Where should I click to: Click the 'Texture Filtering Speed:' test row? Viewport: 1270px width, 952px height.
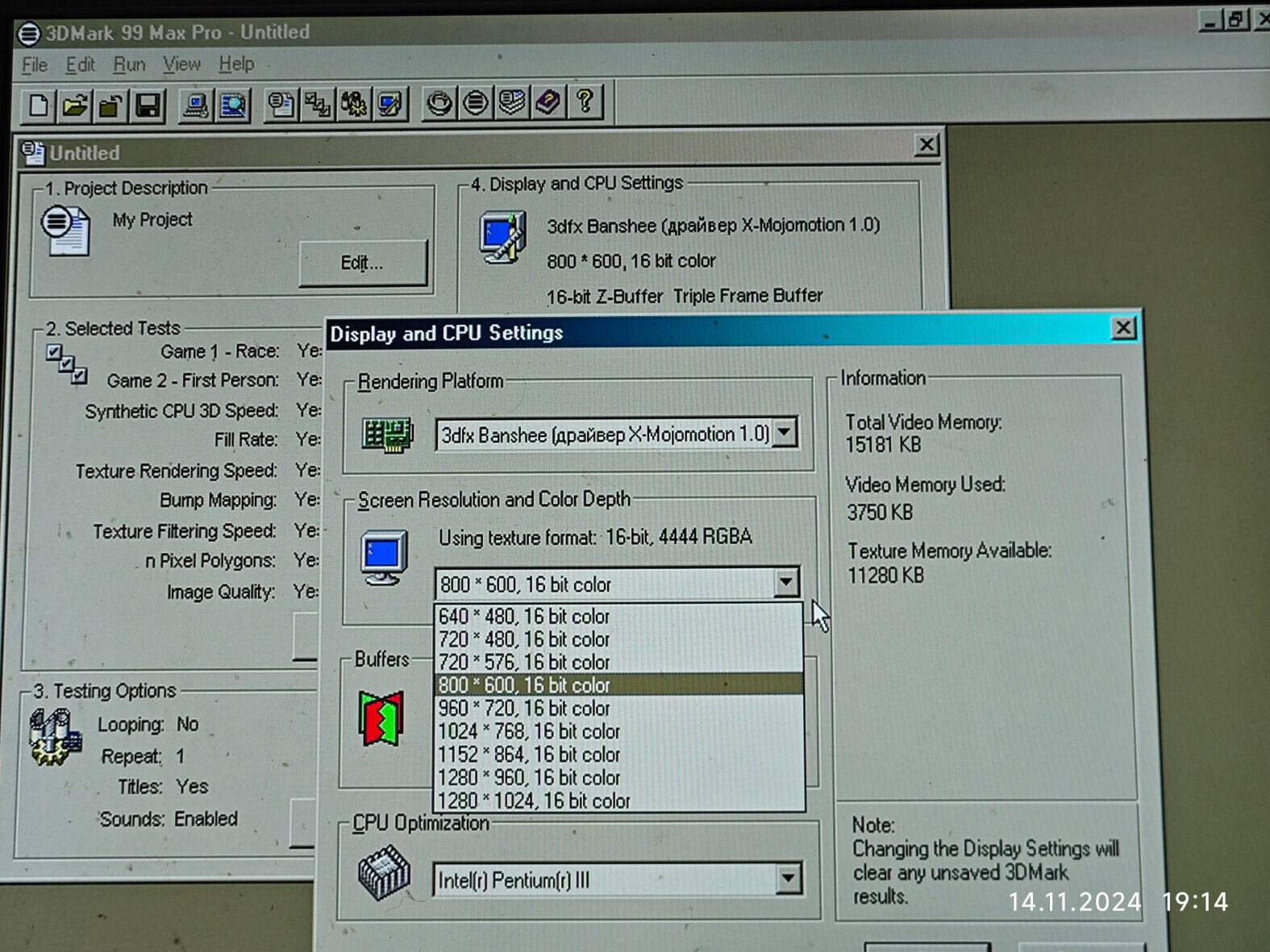pyautogui.click(x=206, y=531)
